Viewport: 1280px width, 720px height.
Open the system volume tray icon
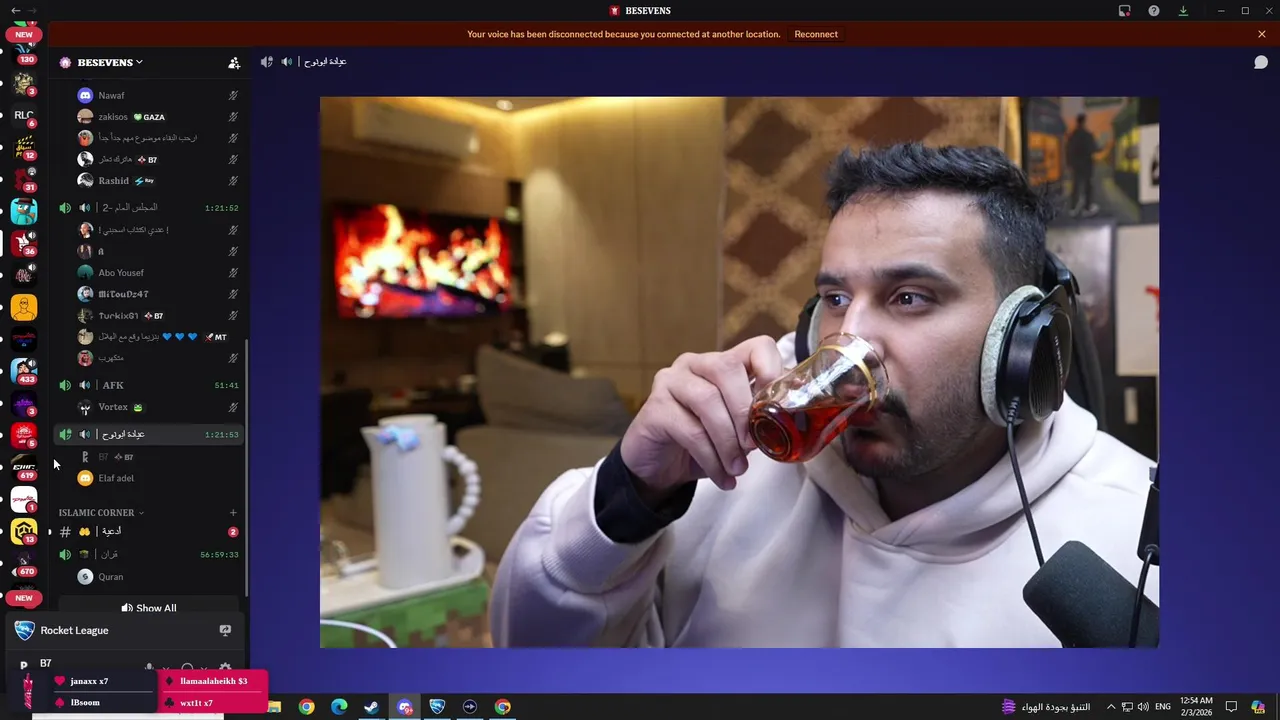point(1143,707)
